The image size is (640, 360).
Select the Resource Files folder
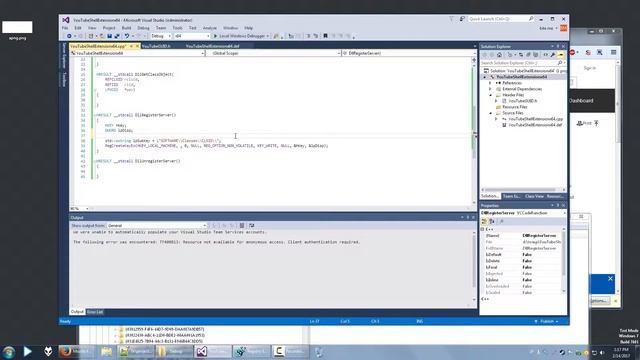(x=515, y=107)
